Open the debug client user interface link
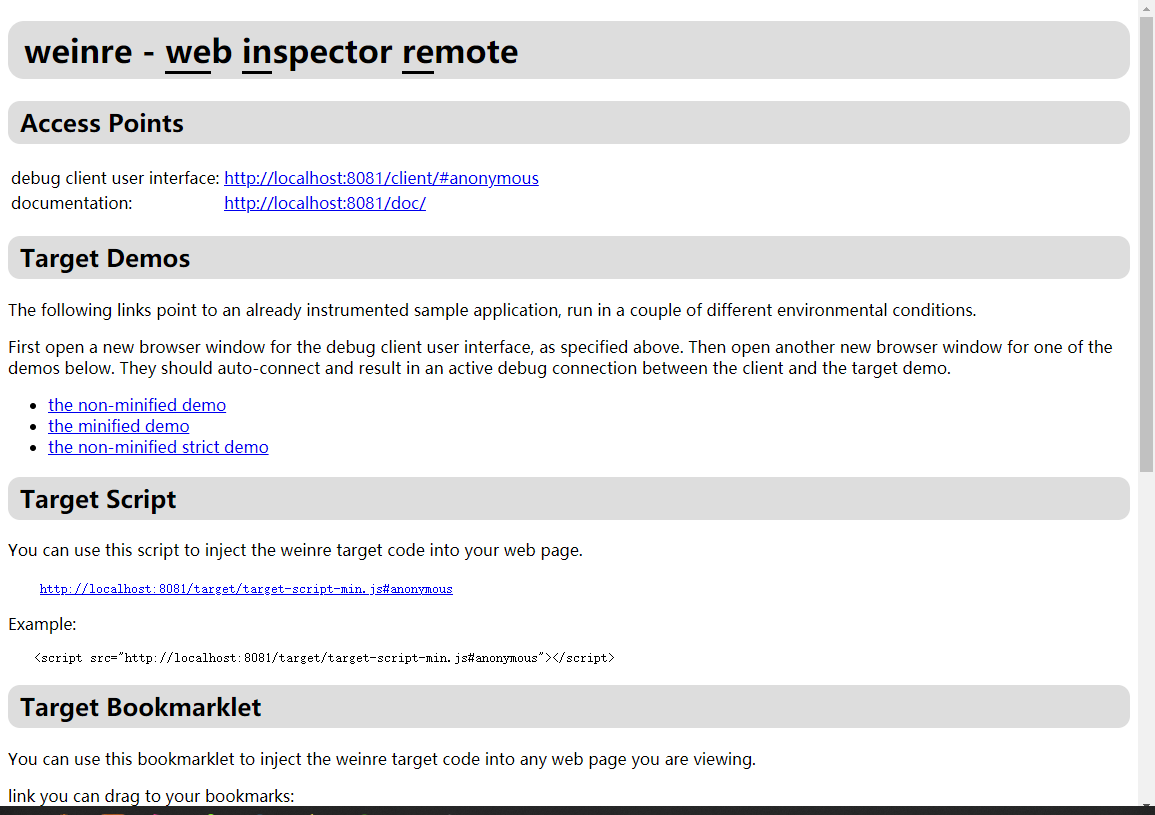This screenshot has height=815, width=1155. pyautogui.click(x=381, y=178)
